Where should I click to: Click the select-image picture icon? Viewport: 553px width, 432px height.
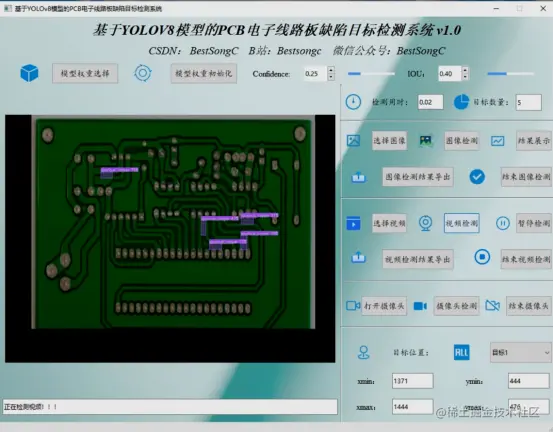tap(353, 140)
